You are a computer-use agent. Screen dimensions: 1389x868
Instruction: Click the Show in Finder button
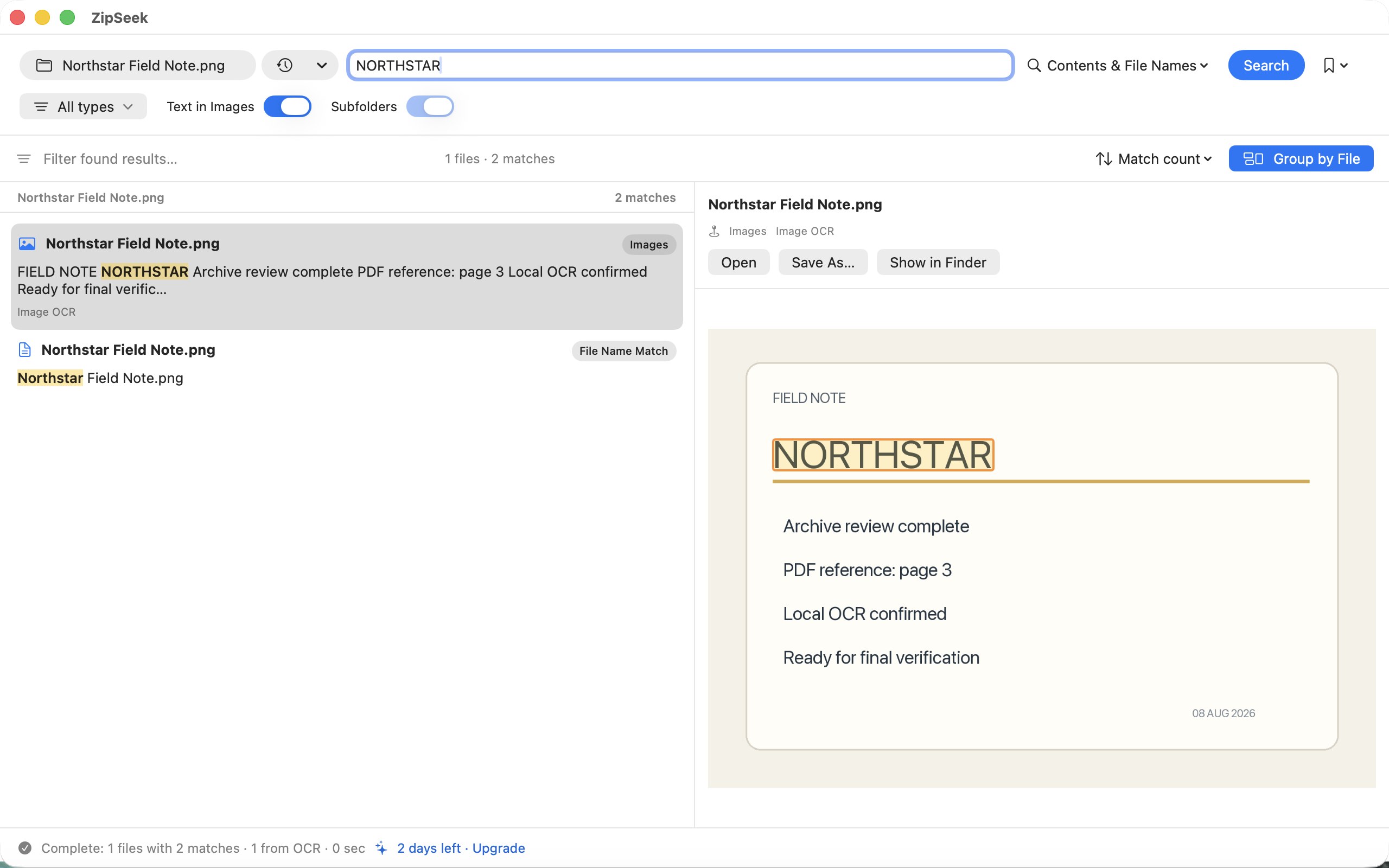(x=938, y=263)
